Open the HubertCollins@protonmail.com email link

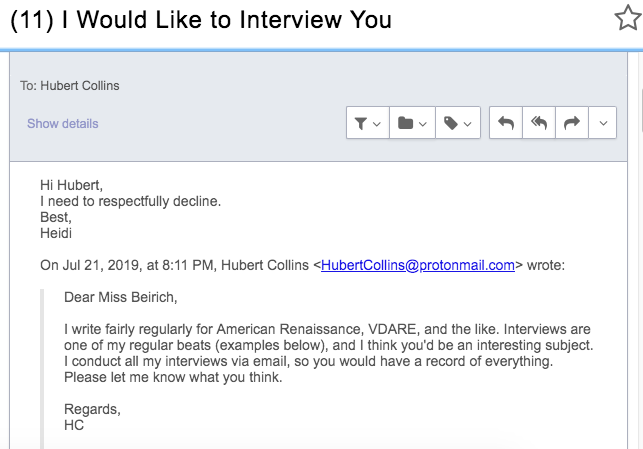tap(418, 266)
